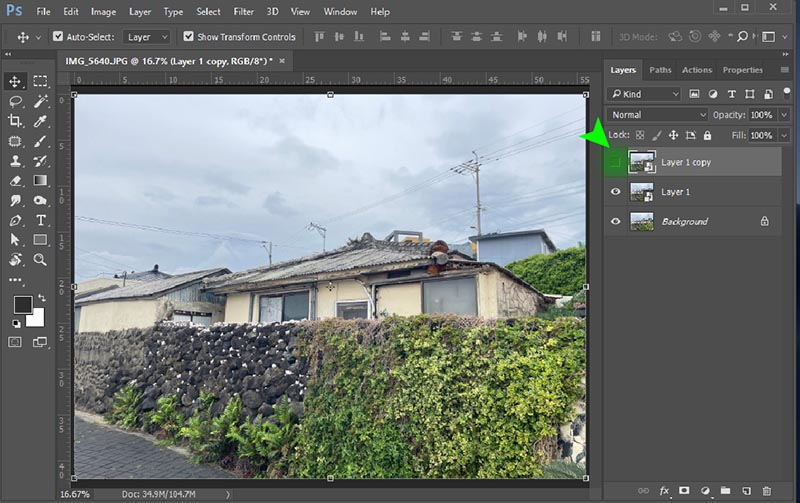
Task: Create a new layer group
Action: pyautogui.click(x=725, y=491)
